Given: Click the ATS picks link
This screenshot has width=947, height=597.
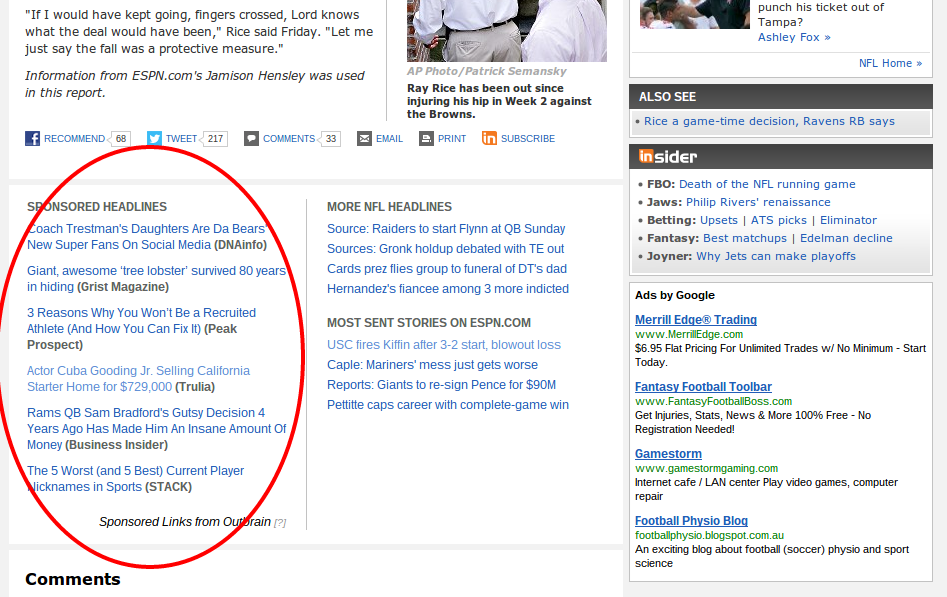Looking at the screenshot, I should (x=778, y=220).
